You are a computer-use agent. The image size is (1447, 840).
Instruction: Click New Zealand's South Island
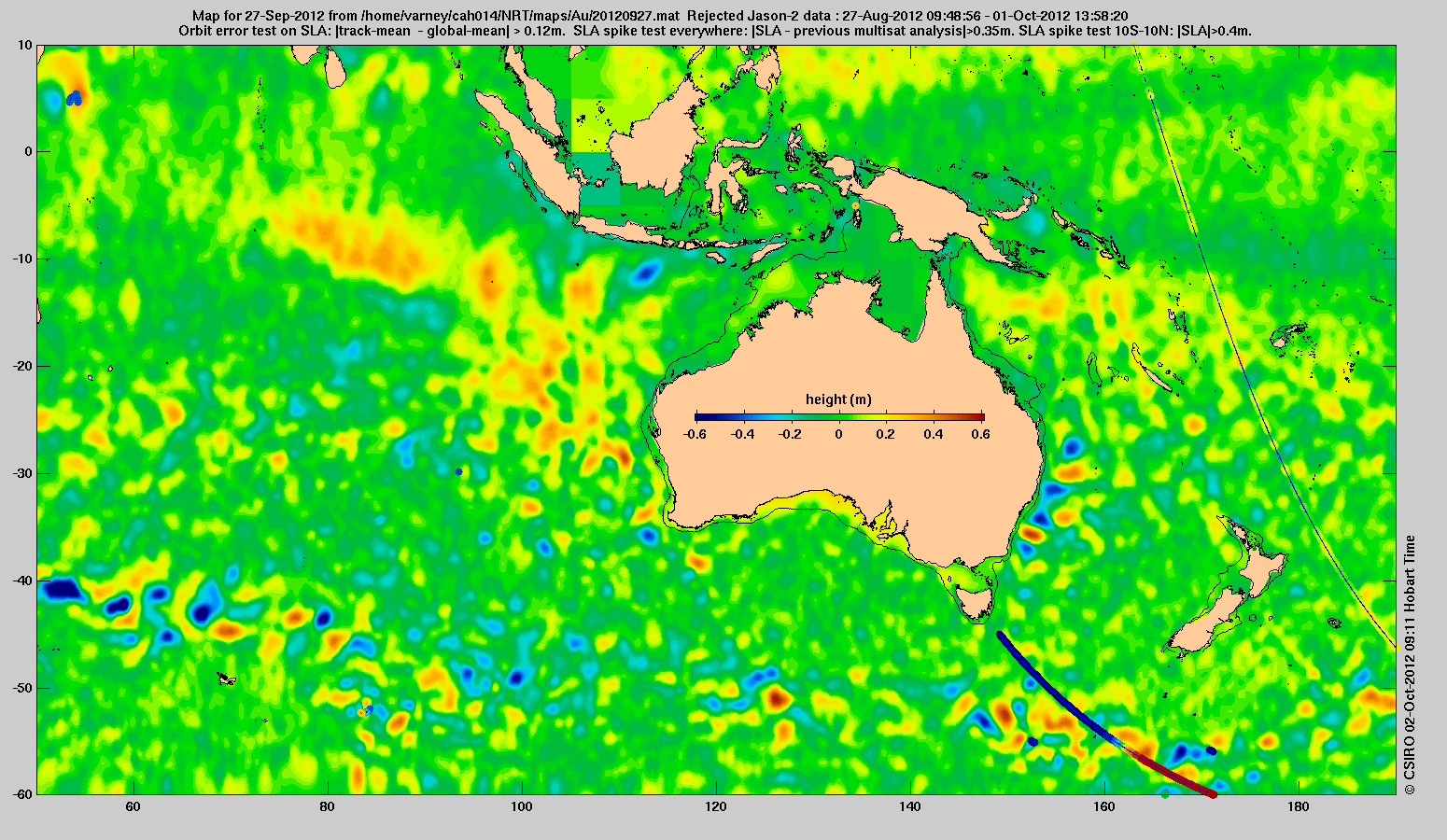(1209, 623)
